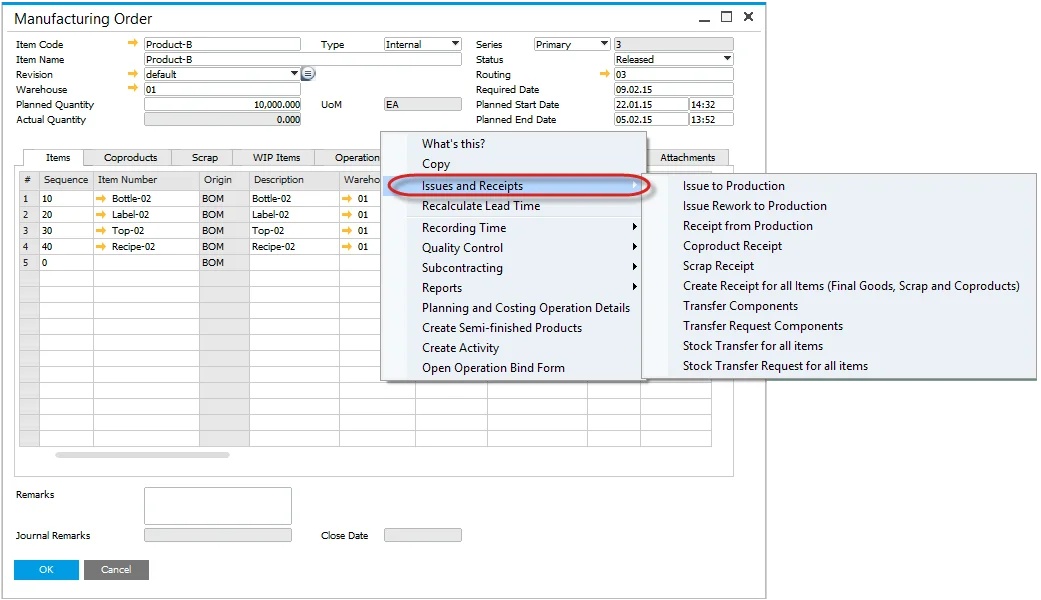Open the Type dropdown showing Internal
This screenshot has width=1041, height=600.
pos(455,44)
